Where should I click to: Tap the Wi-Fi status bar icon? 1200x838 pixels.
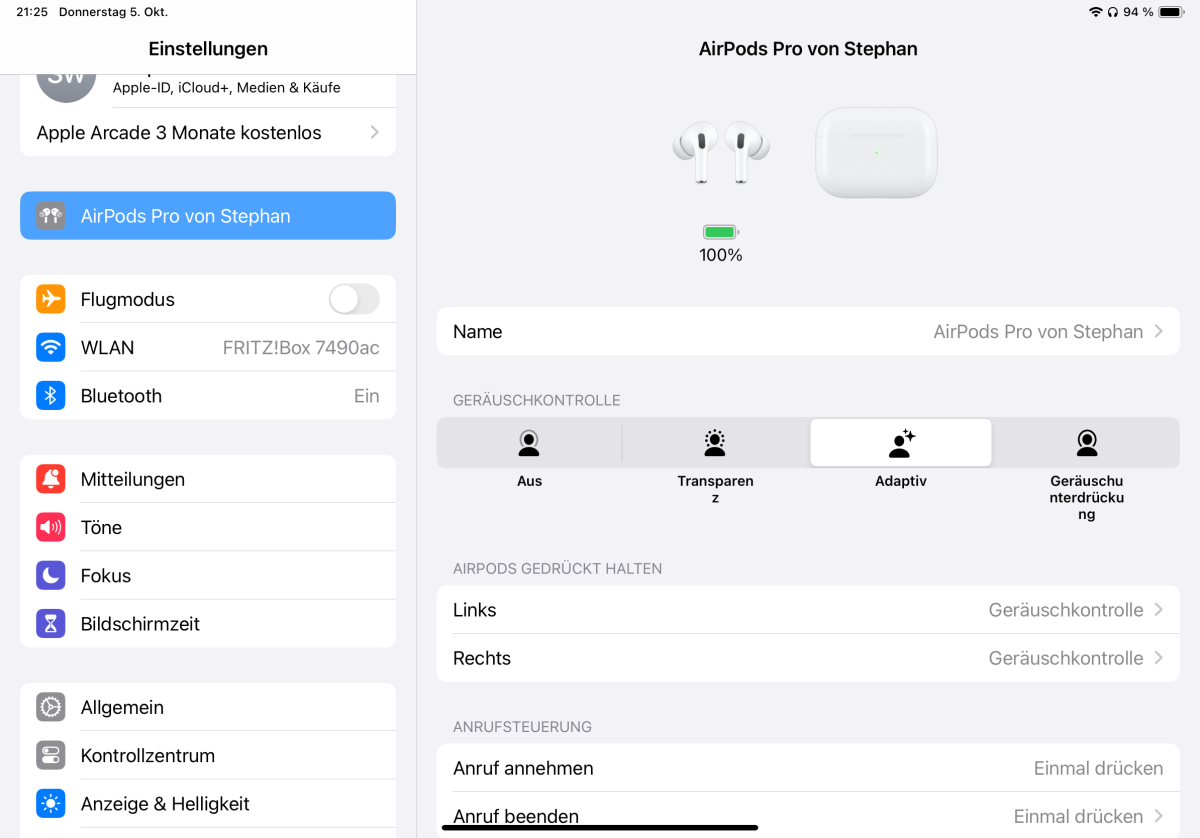click(x=1096, y=12)
